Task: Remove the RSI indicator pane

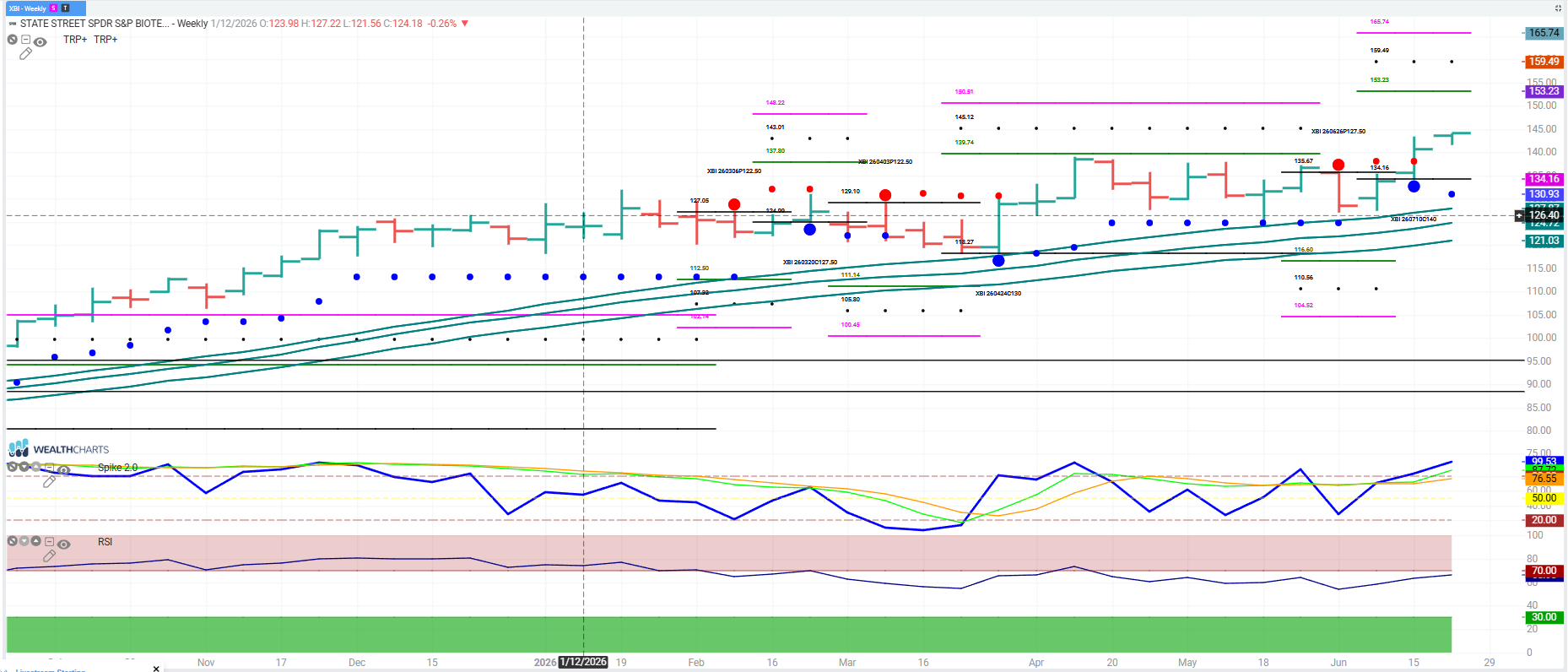Action: (x=13, y=541)
